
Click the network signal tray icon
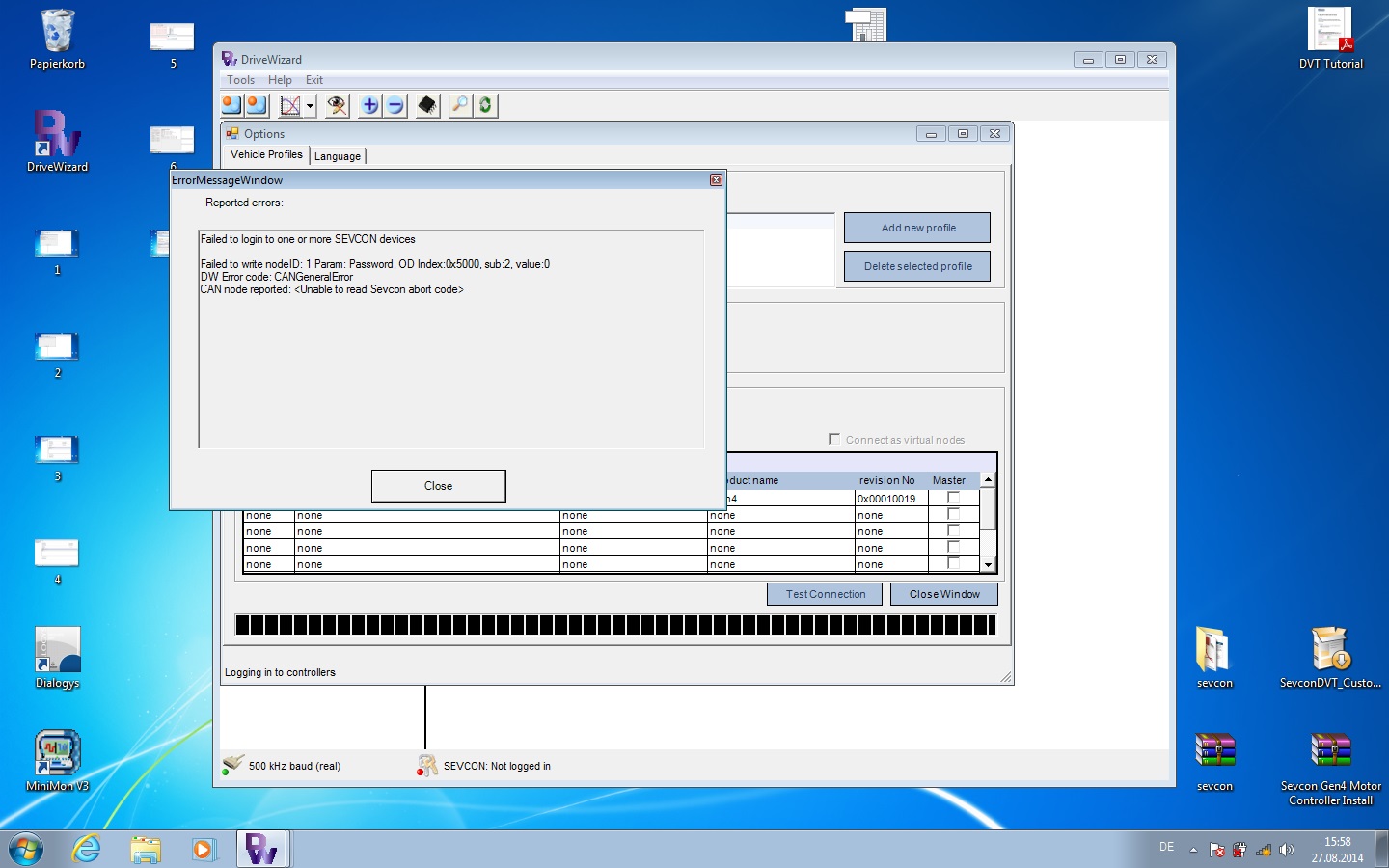(1263, 850)
